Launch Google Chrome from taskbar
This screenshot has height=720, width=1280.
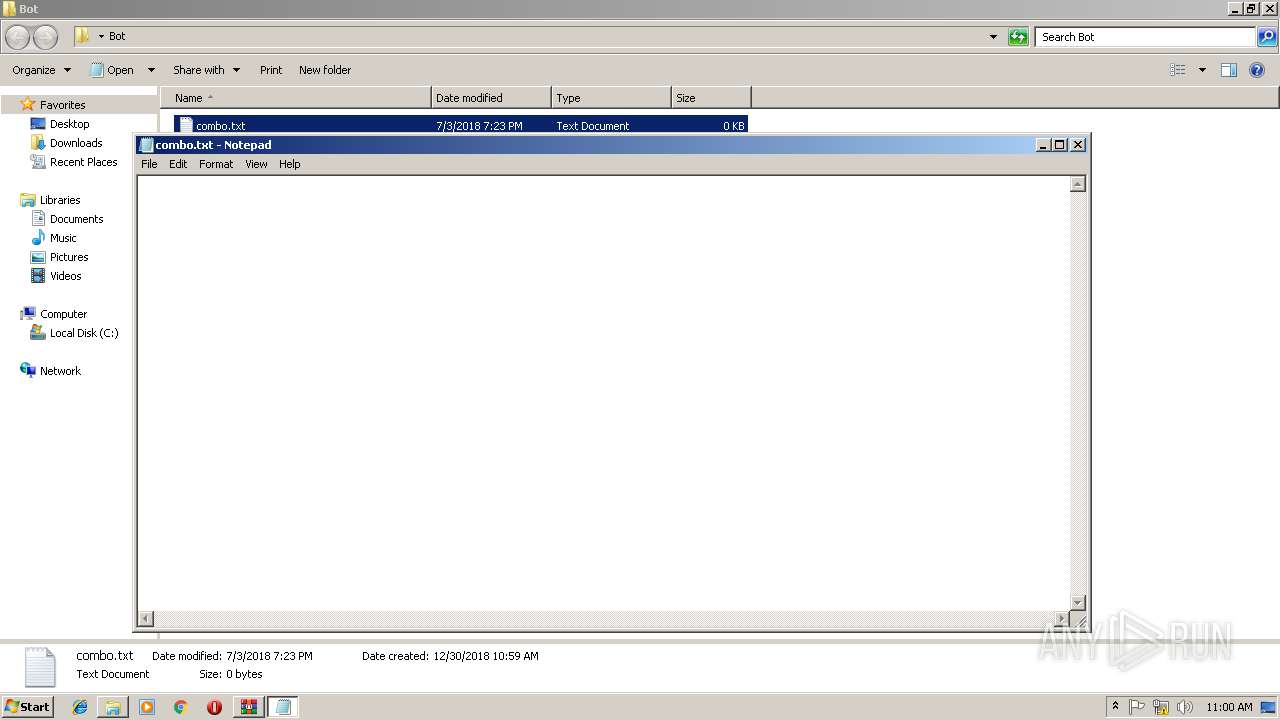point(180,707)
